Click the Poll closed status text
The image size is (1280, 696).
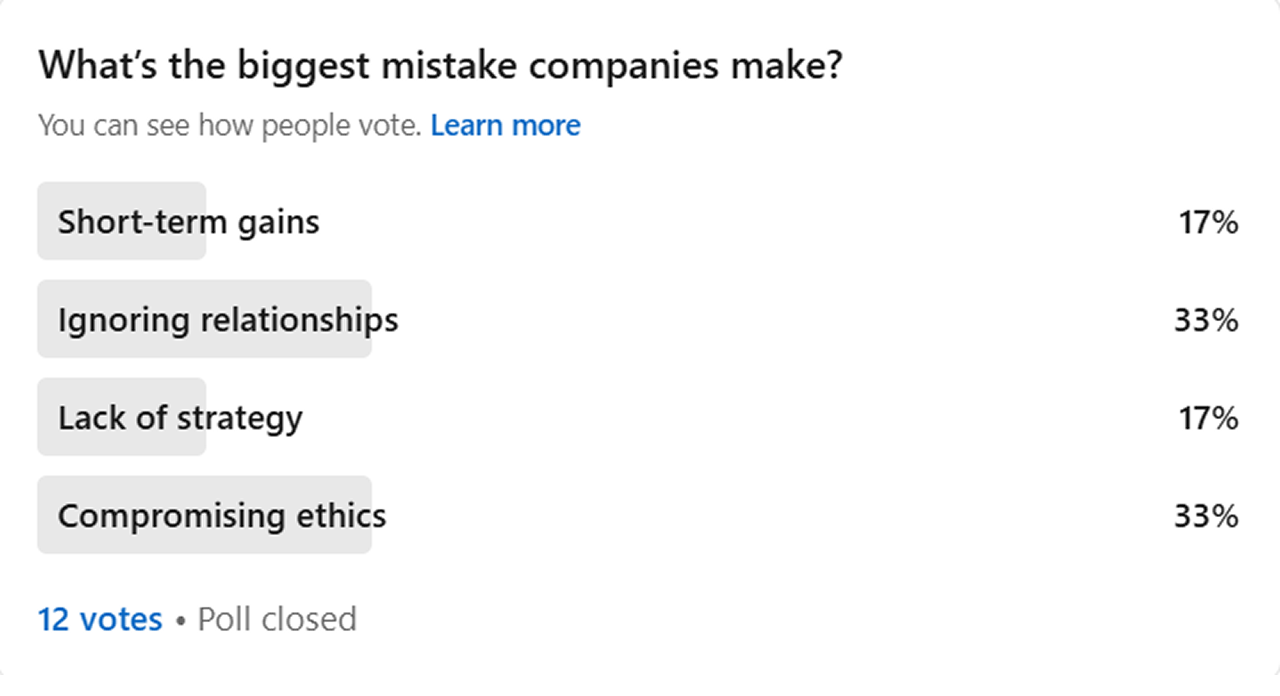(x=277, y=619)
